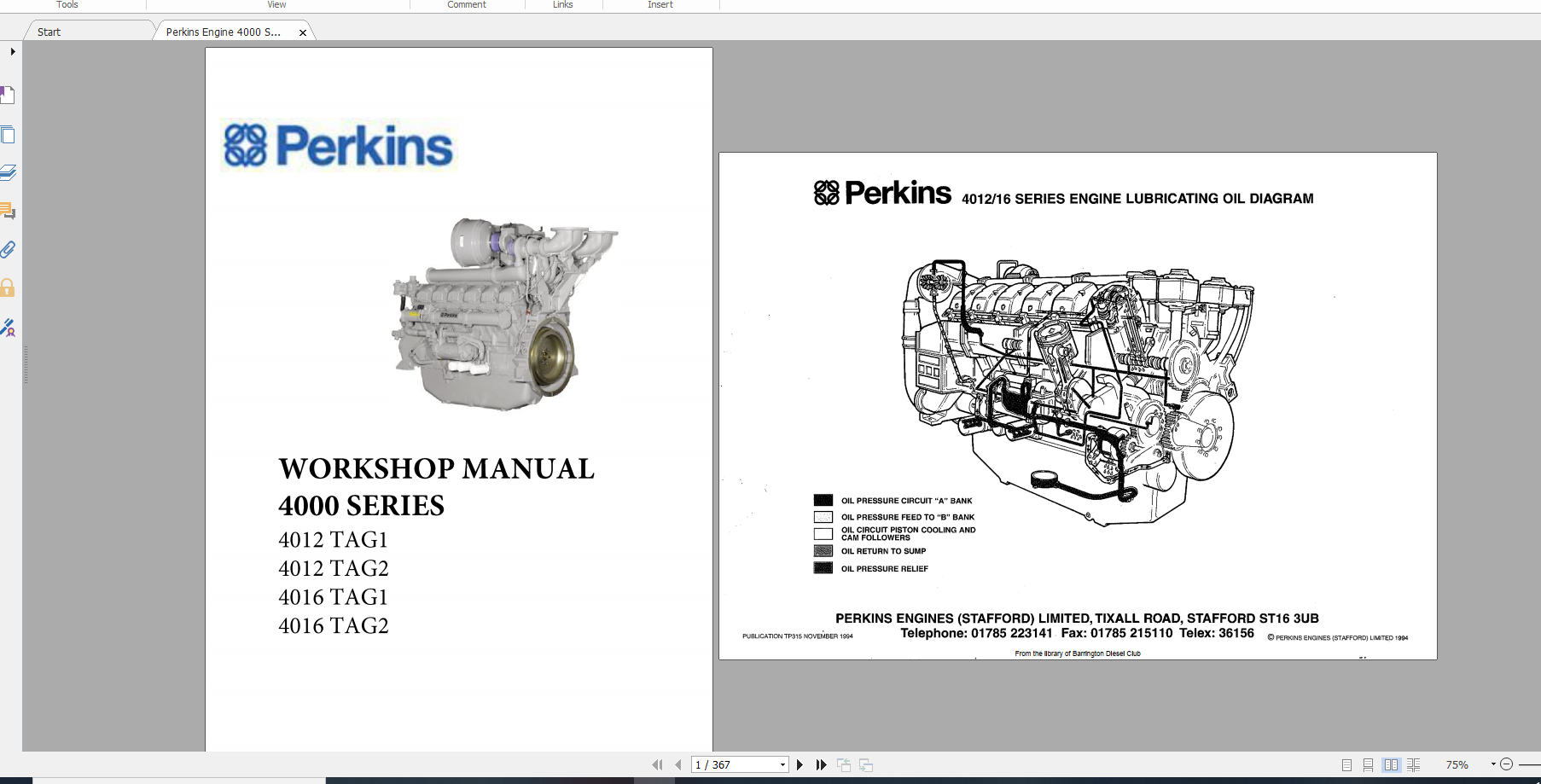Open the Comments panel
Screen dimensions: 1541x784
tap(9, 212)
